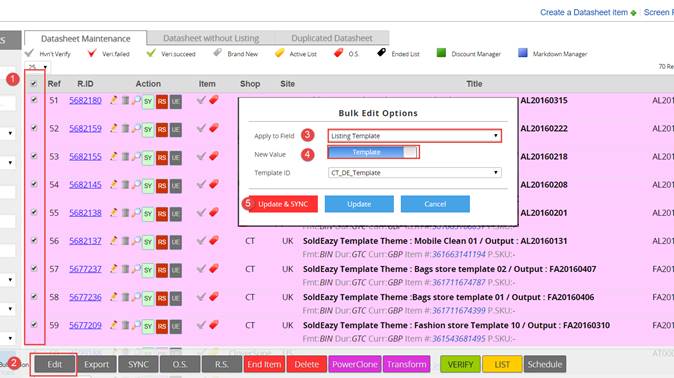
Task: Click the Update & SYNC button
Action: (283, 204)
